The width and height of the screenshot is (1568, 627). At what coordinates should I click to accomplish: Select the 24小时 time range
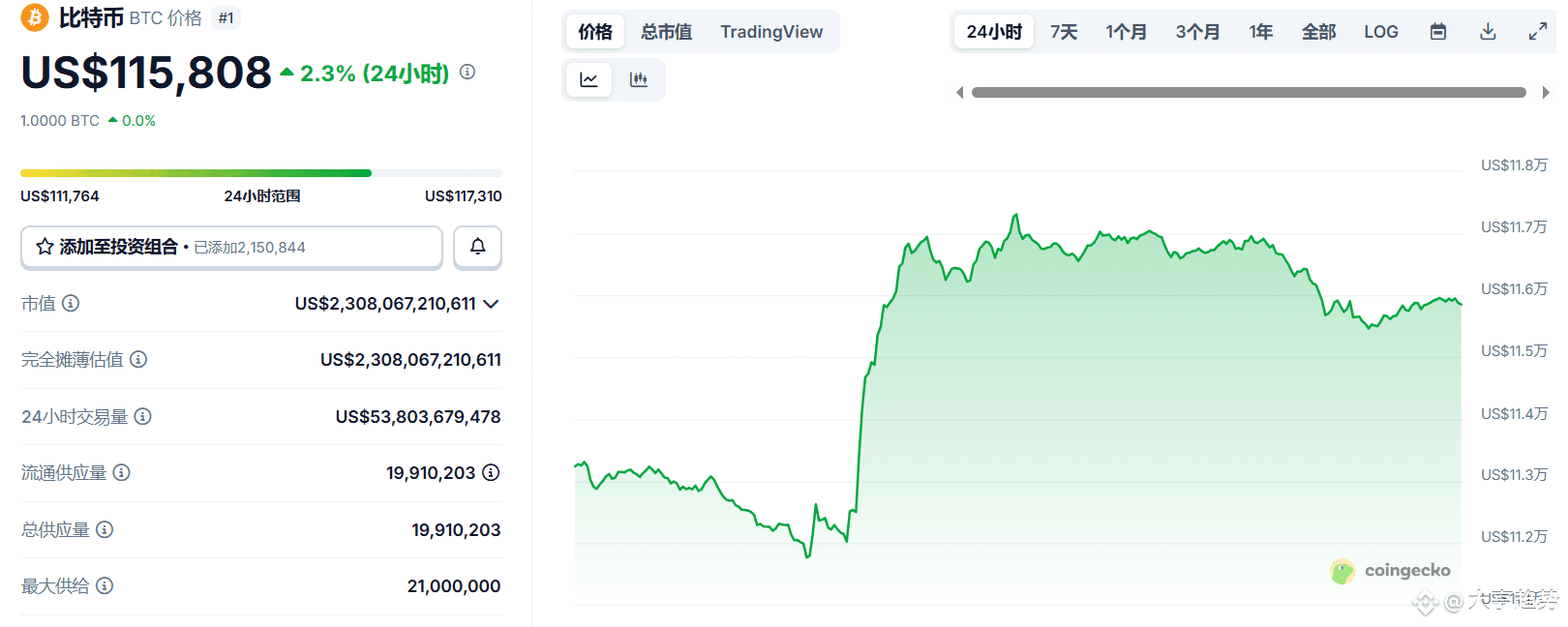pos(994,32)
